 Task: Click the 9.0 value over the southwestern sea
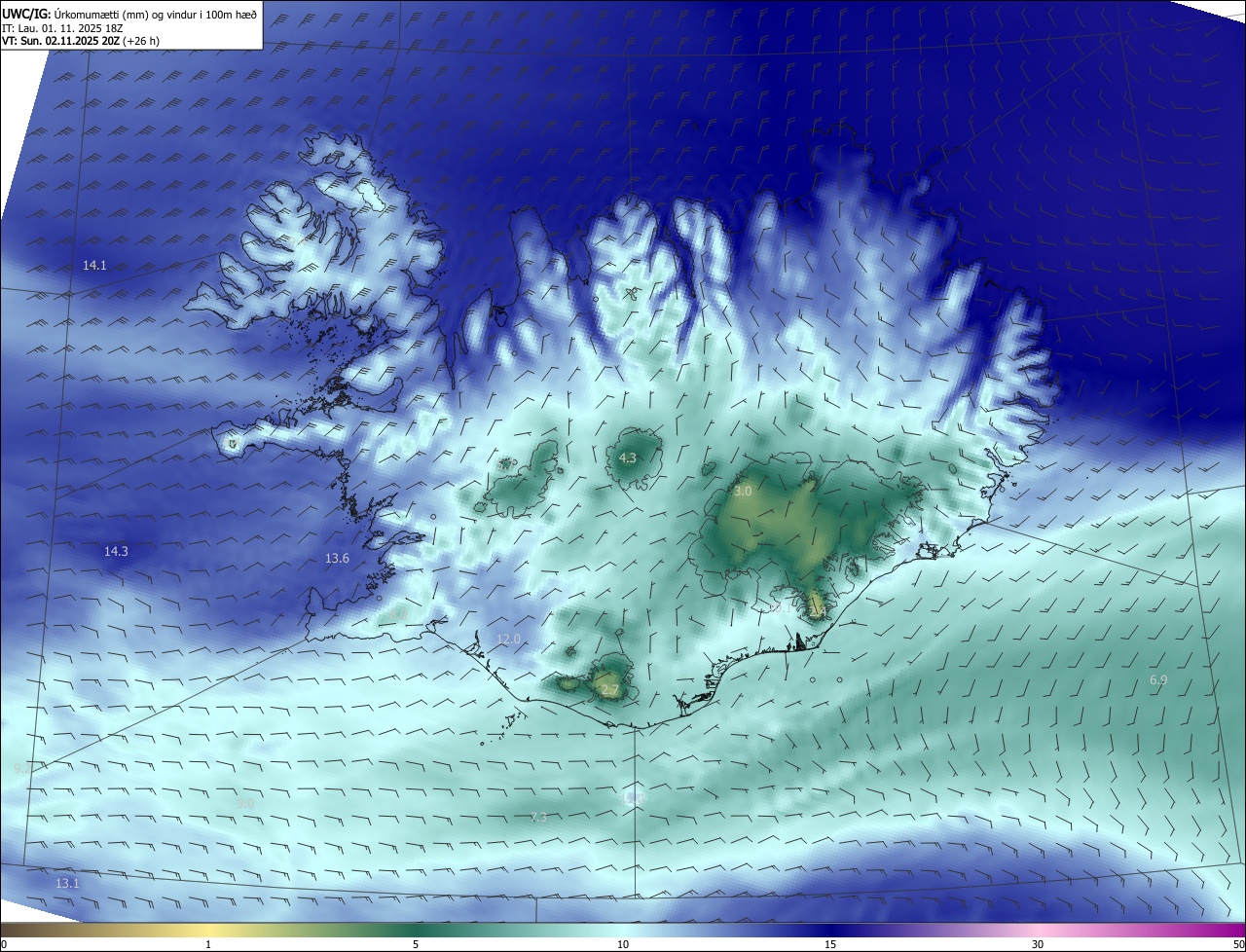[245, 803]
